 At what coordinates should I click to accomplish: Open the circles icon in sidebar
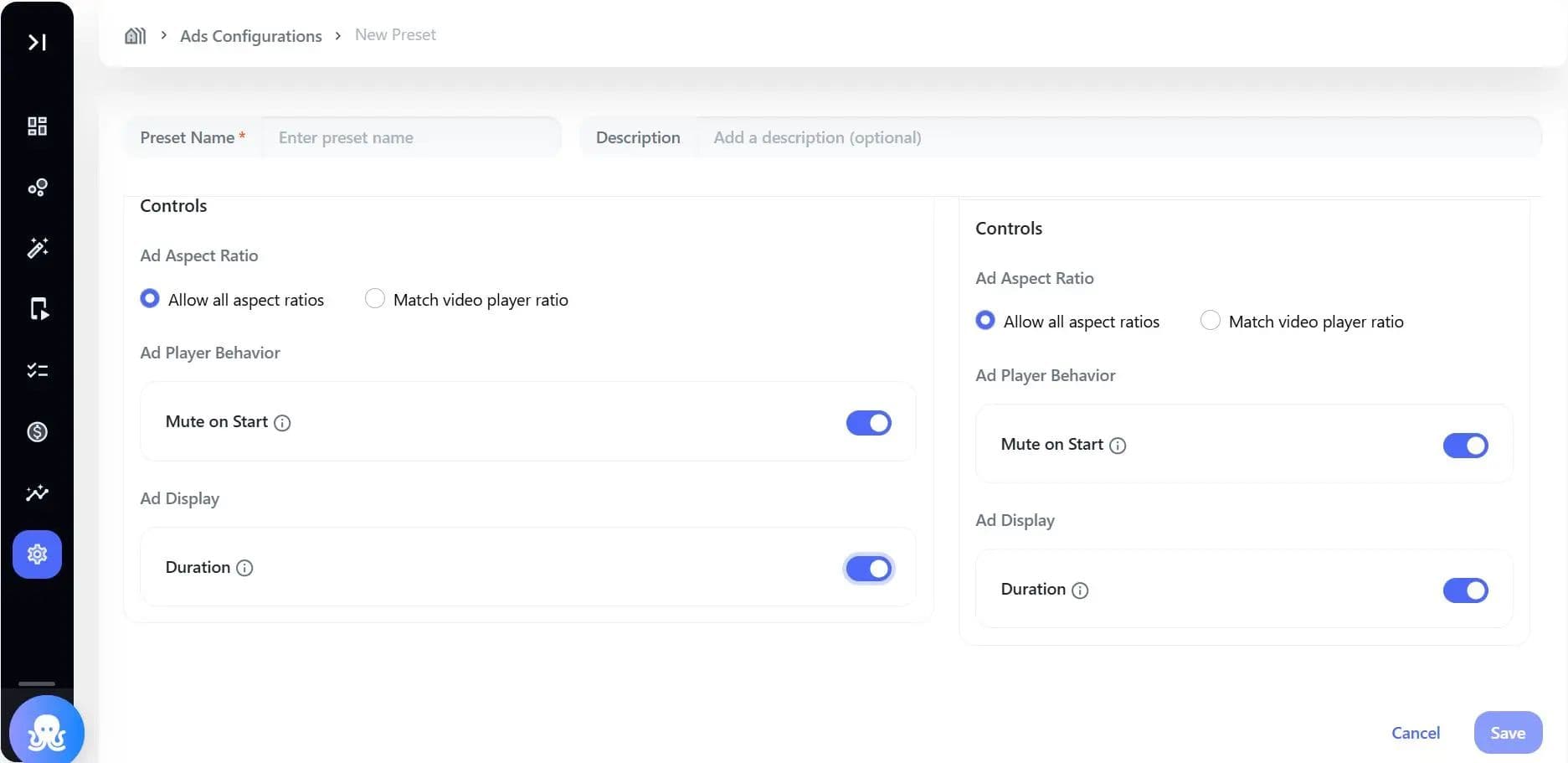coord(37,187)
